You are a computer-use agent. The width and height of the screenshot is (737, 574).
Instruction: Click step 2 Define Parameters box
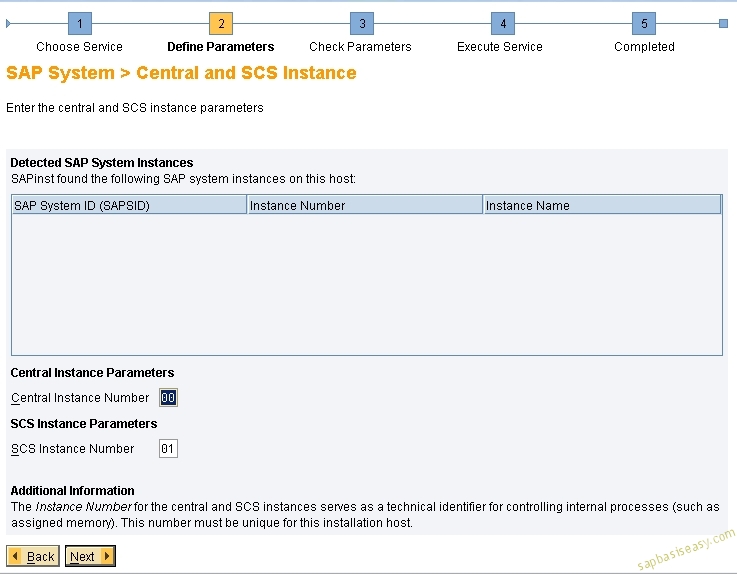pos(221,24)
